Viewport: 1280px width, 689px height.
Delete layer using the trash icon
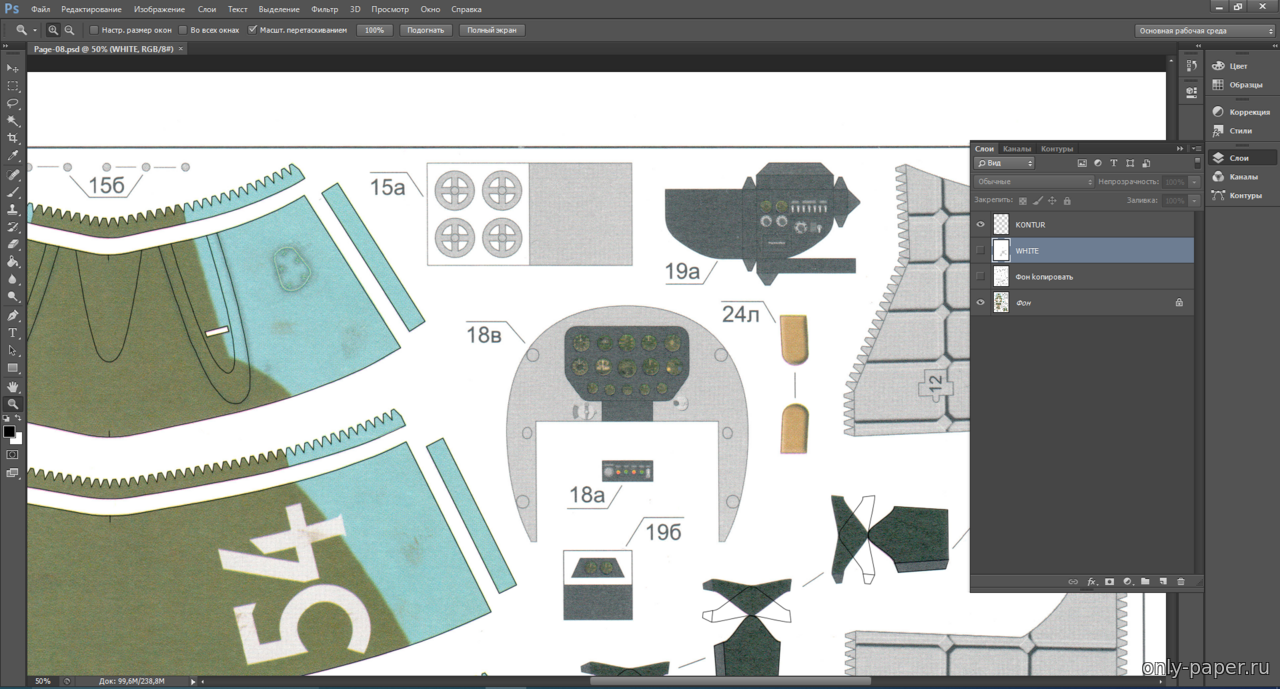coord(1180,581)
